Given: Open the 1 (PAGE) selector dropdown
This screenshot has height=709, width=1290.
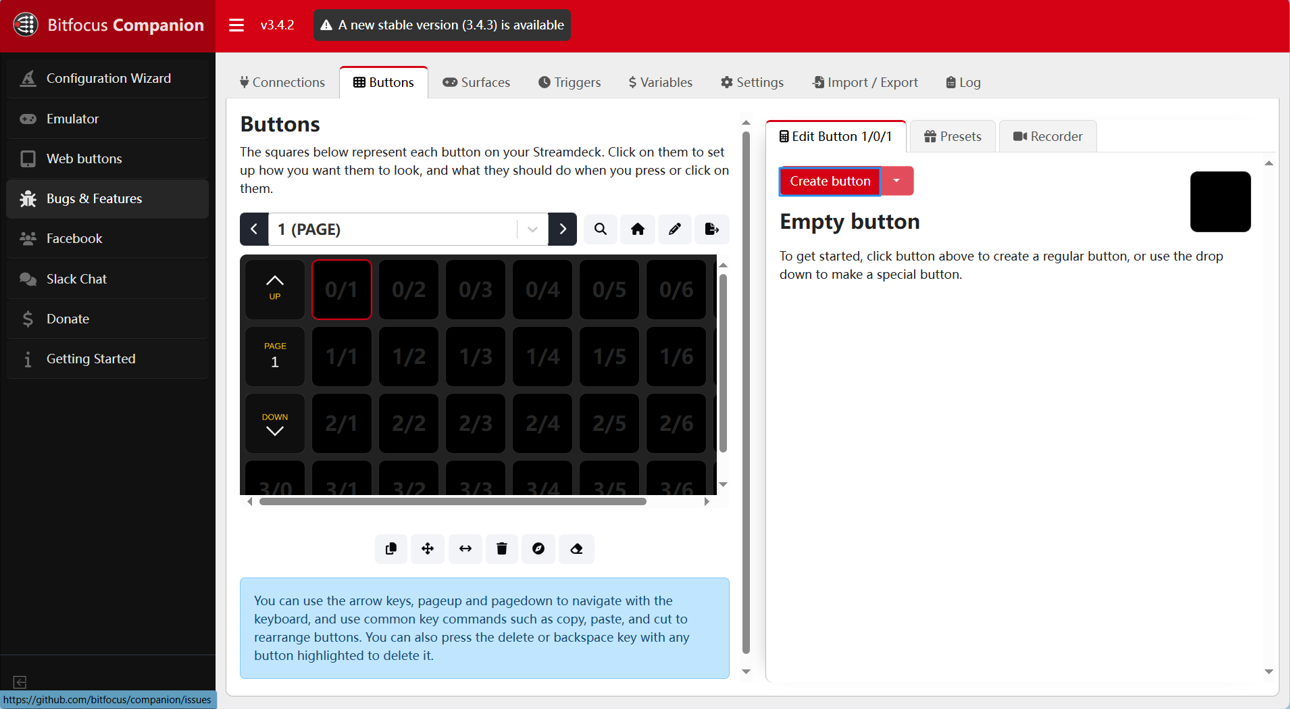Looking at the screenshot, I should [x=532, y=229].
